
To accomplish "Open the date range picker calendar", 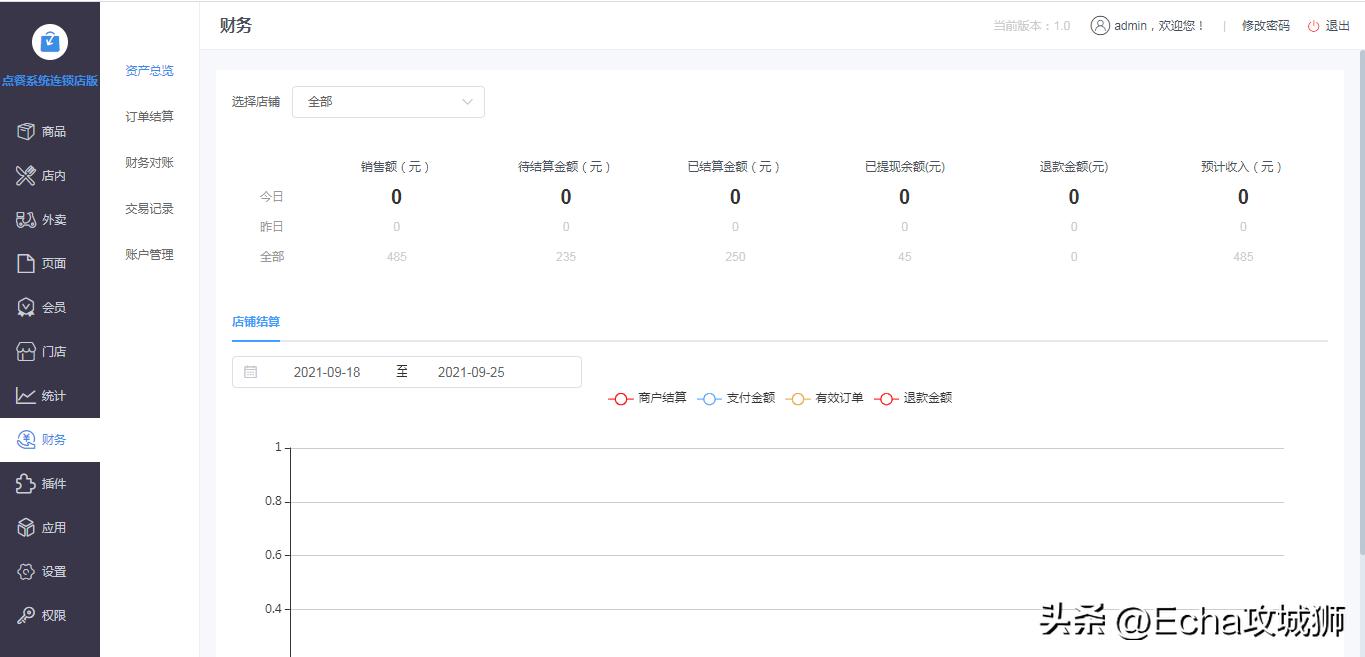I will point(250,371).
